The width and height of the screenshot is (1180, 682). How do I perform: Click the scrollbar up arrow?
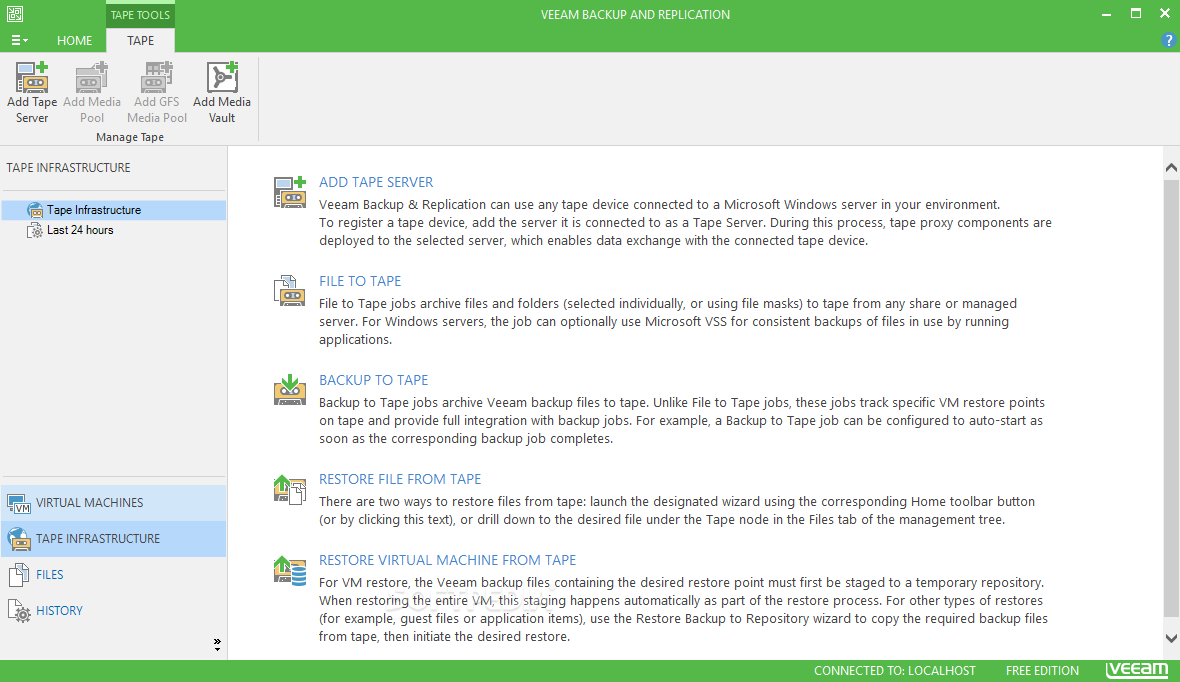tap(1171, 168)
